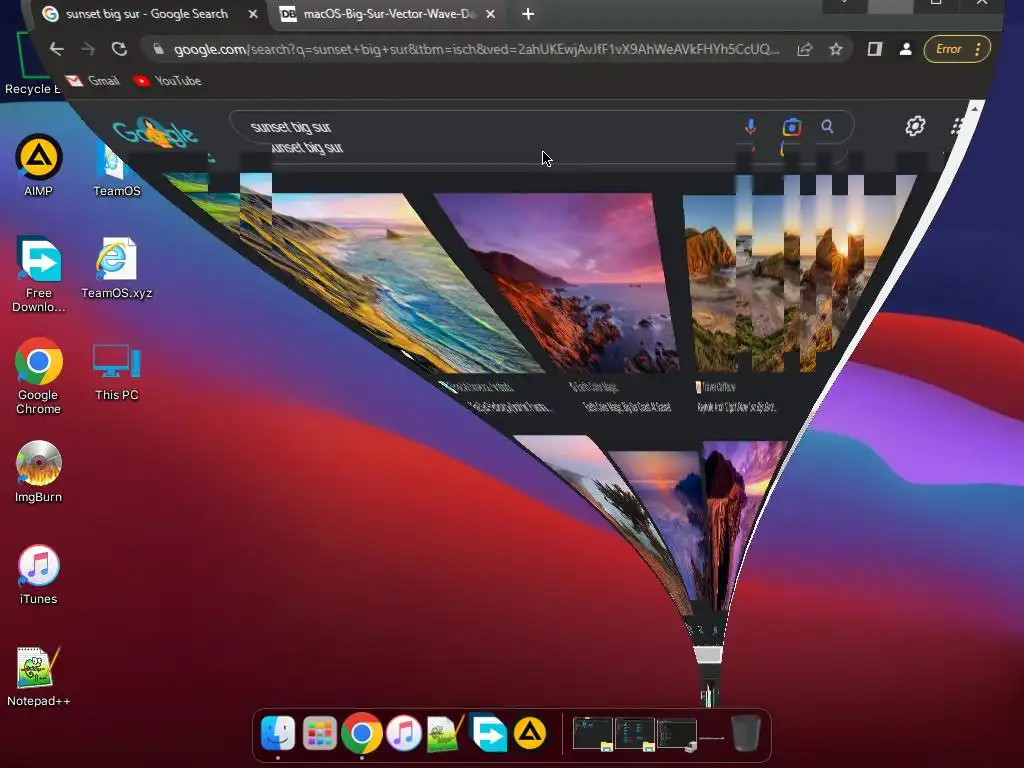1024x768 pixels.
Task: Open Launchpad from the dock
Action: click(319, 733)
